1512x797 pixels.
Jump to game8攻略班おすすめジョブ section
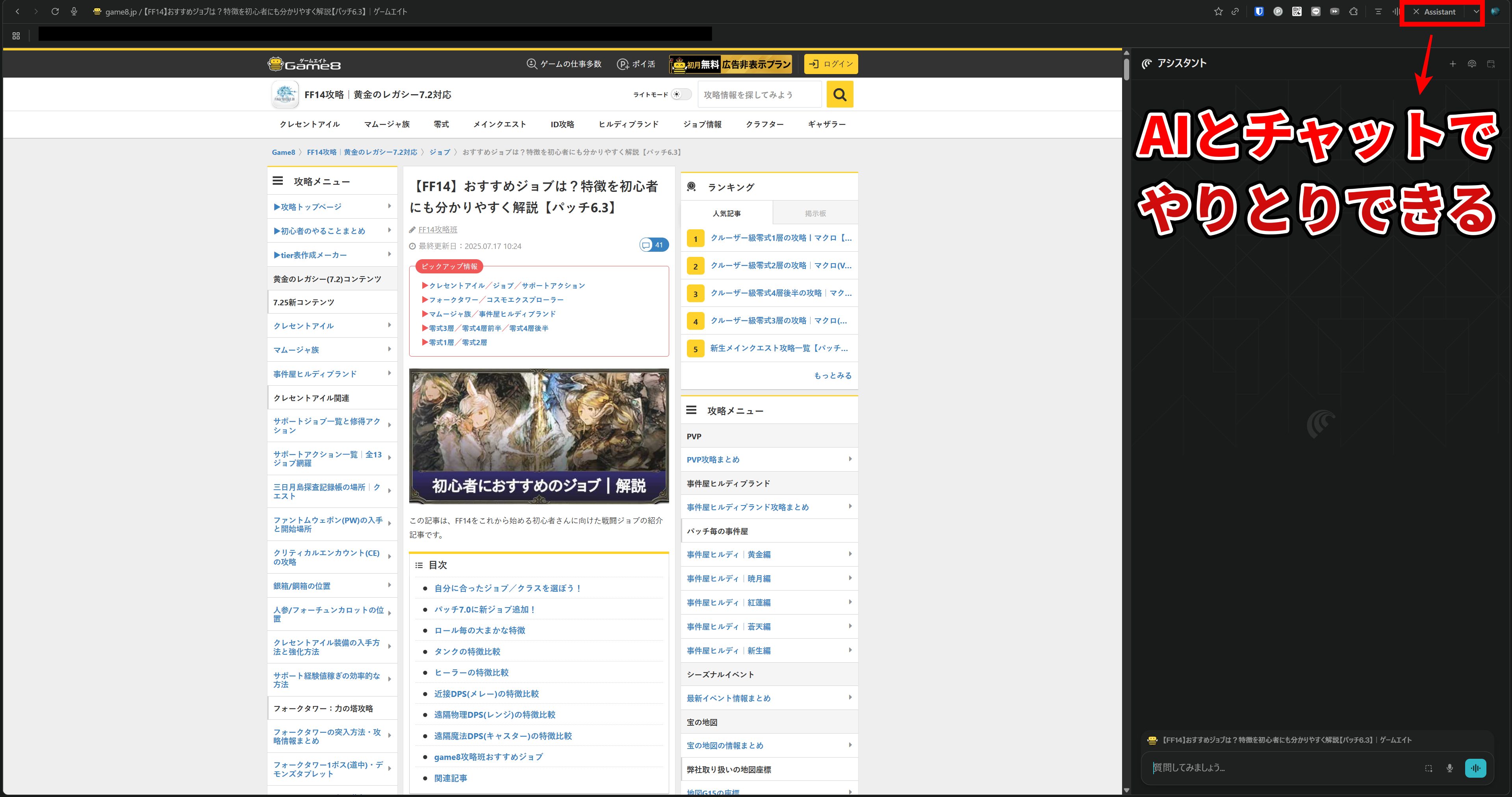pyautogui.click(x=488, y=756)
